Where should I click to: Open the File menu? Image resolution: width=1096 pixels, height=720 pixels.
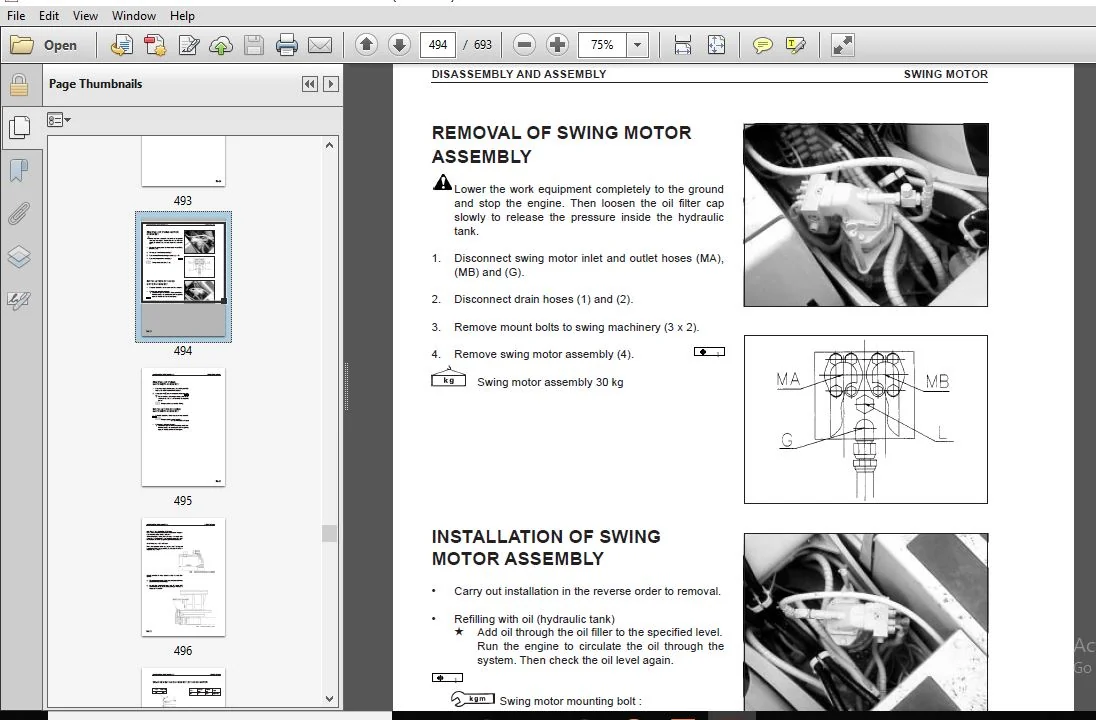pos(15,15)
